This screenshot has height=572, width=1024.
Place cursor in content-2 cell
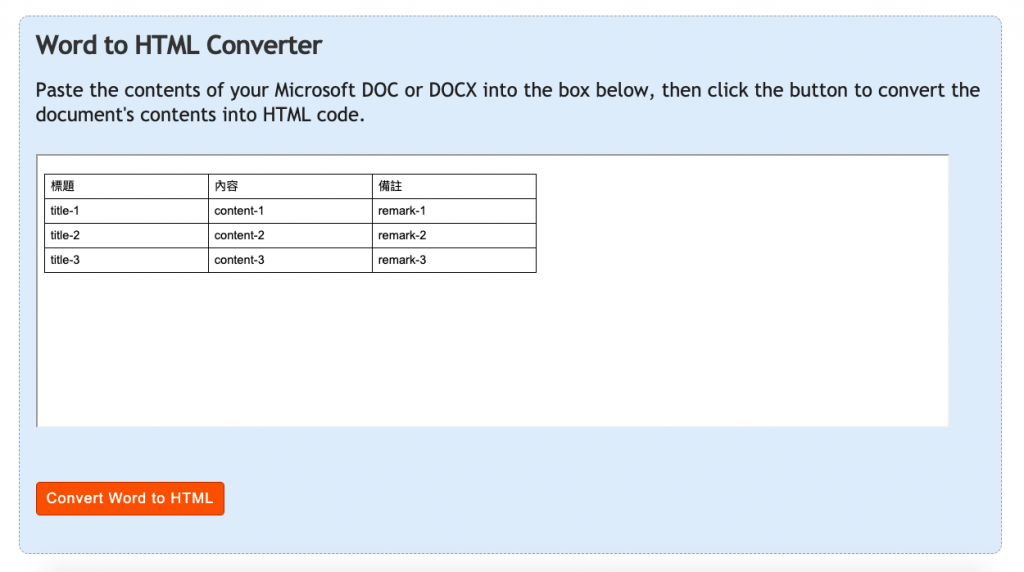pyautogui.click(x=290, y=236)
